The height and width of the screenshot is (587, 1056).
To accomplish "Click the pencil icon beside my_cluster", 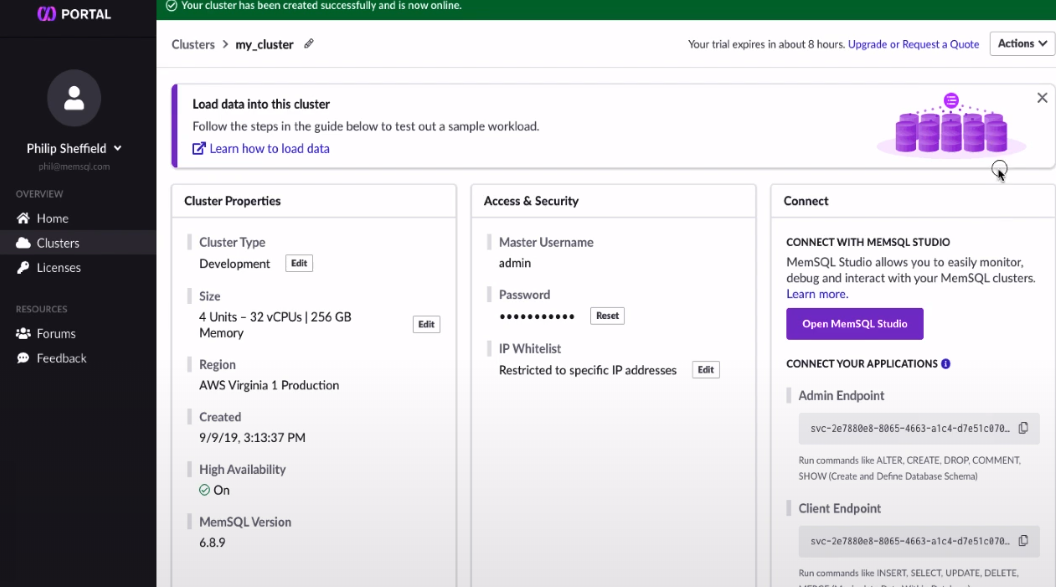I will pyautogui.click(x=308, y=44).
